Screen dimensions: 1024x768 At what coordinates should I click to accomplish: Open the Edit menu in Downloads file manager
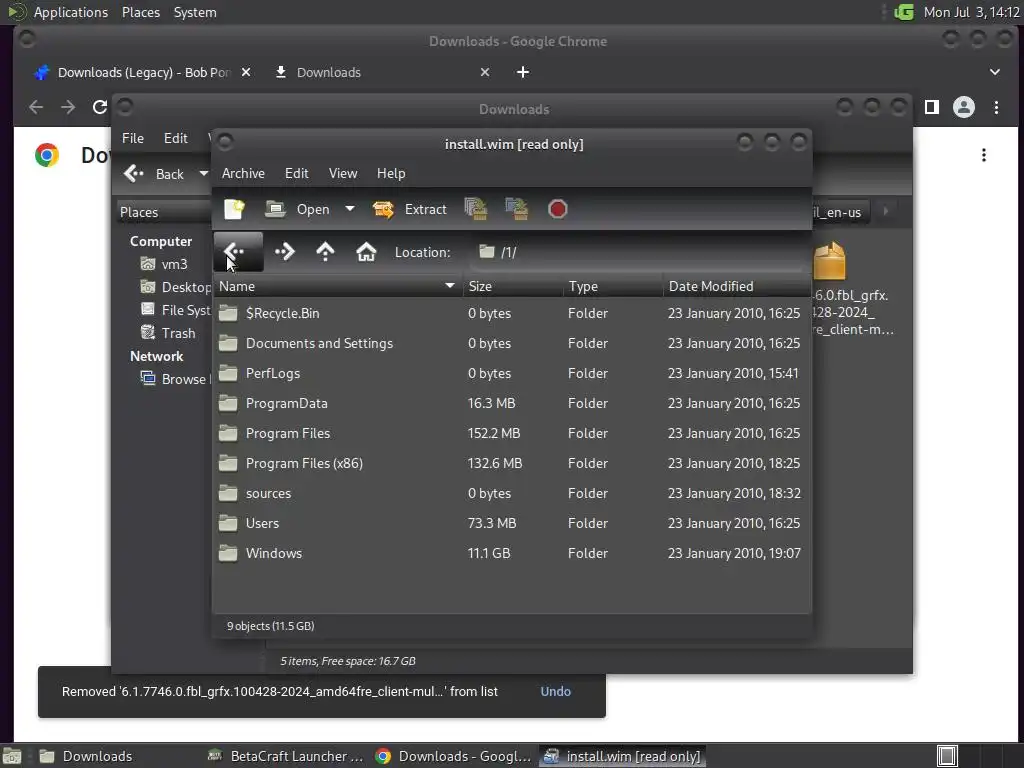click(x=175, y=138)
